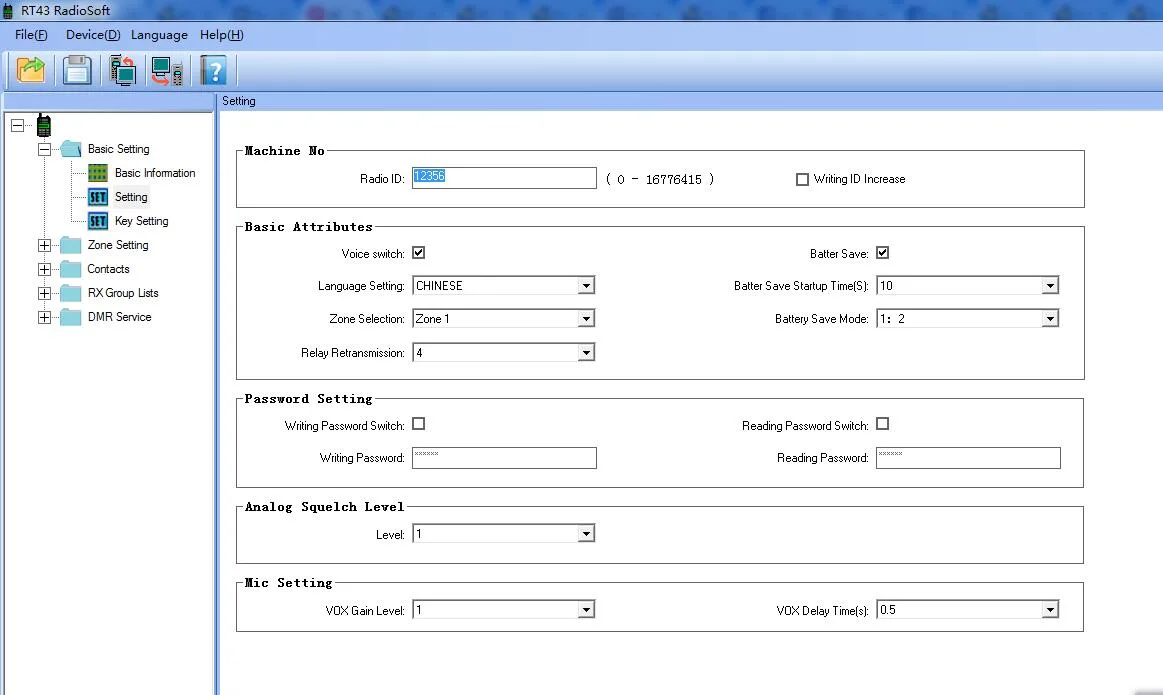Click the Writing Password input field
This screenshot has width=1163, height=695.
pos(503,457)
